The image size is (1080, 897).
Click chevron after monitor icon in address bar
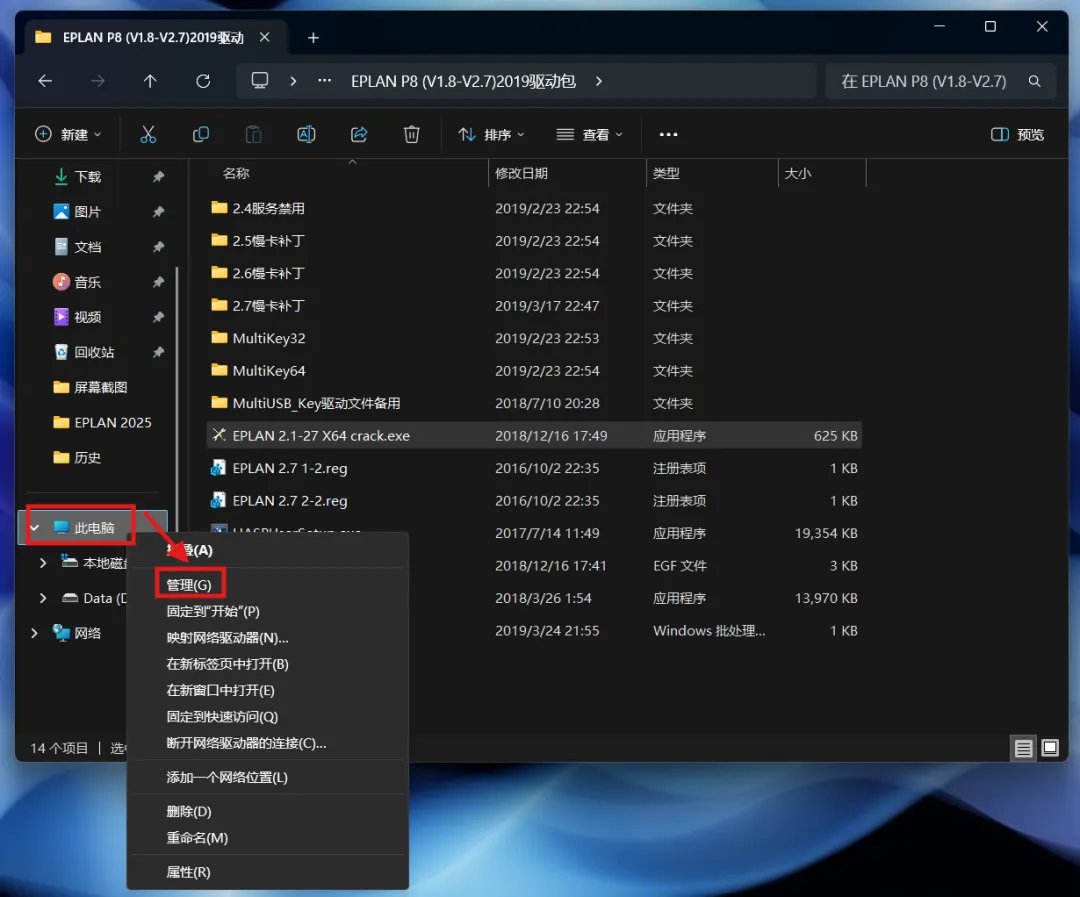click(x=293, y=81)
